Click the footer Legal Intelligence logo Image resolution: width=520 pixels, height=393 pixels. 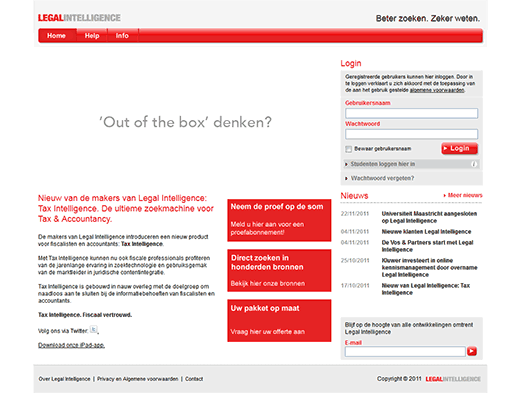453,379
